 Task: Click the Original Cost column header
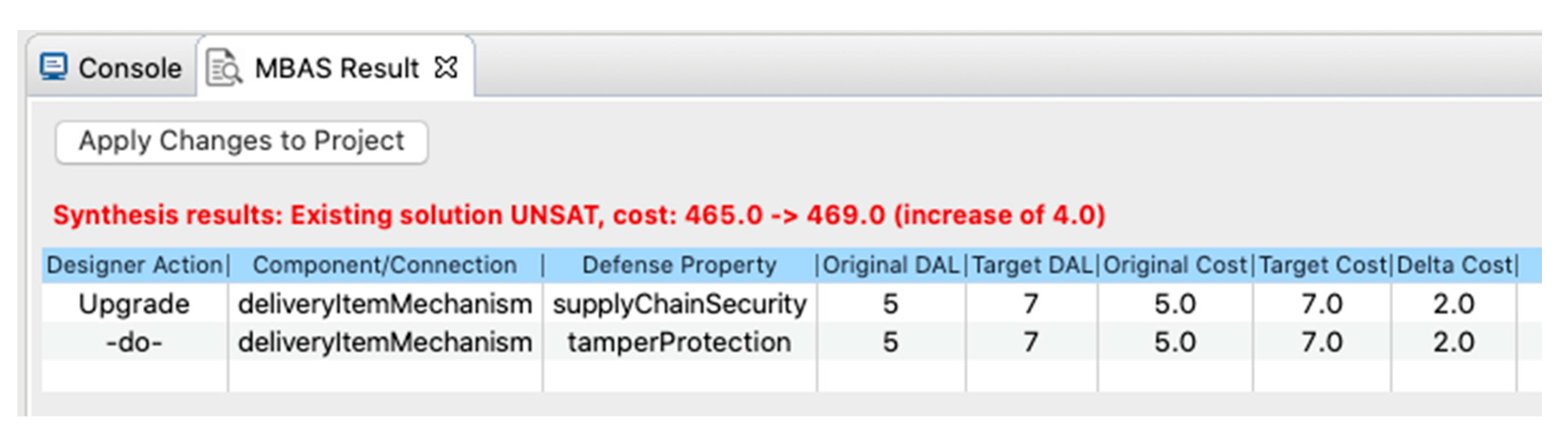[1175, 266]
